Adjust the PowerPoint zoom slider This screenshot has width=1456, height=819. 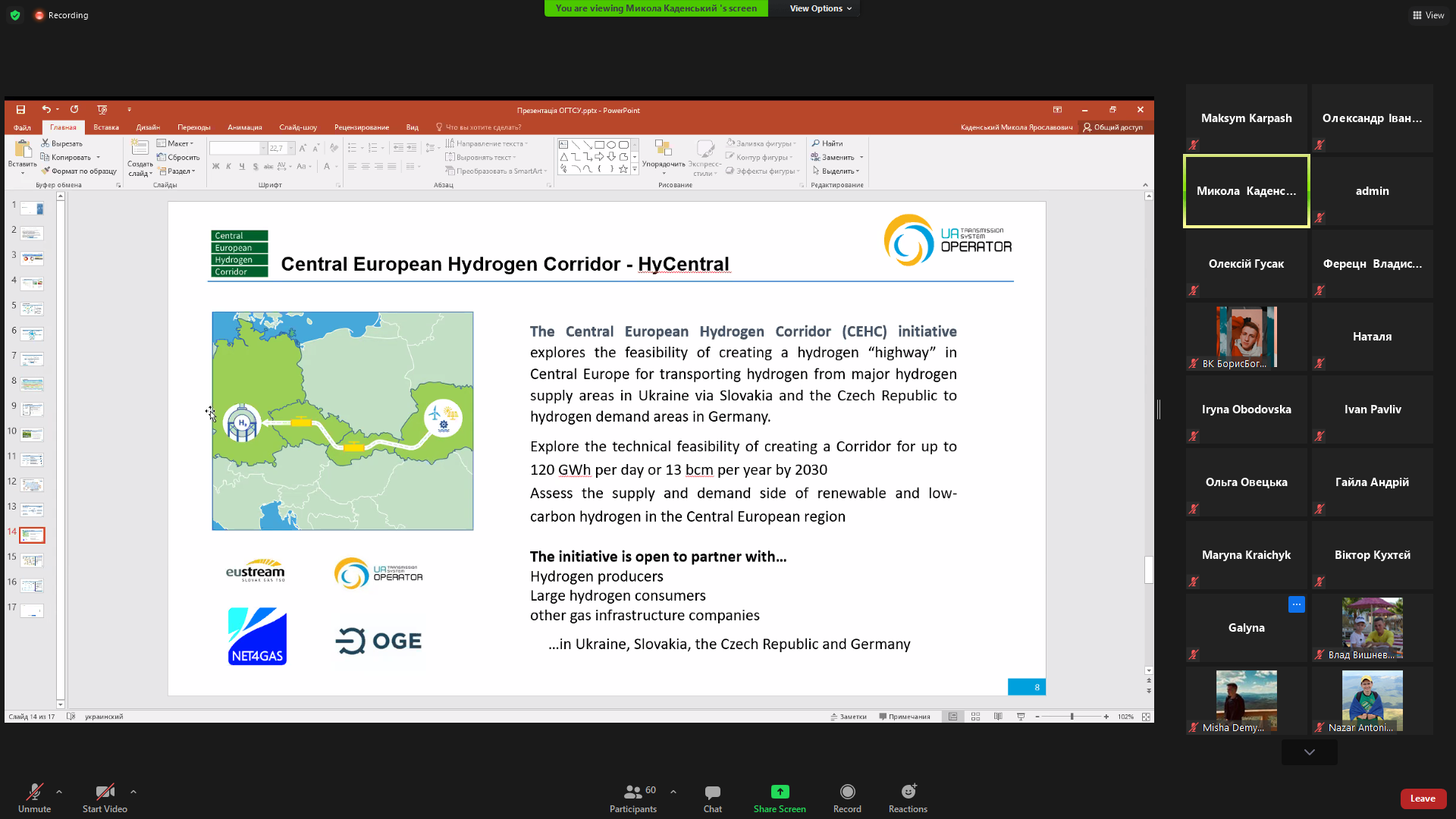point(1072,717)
